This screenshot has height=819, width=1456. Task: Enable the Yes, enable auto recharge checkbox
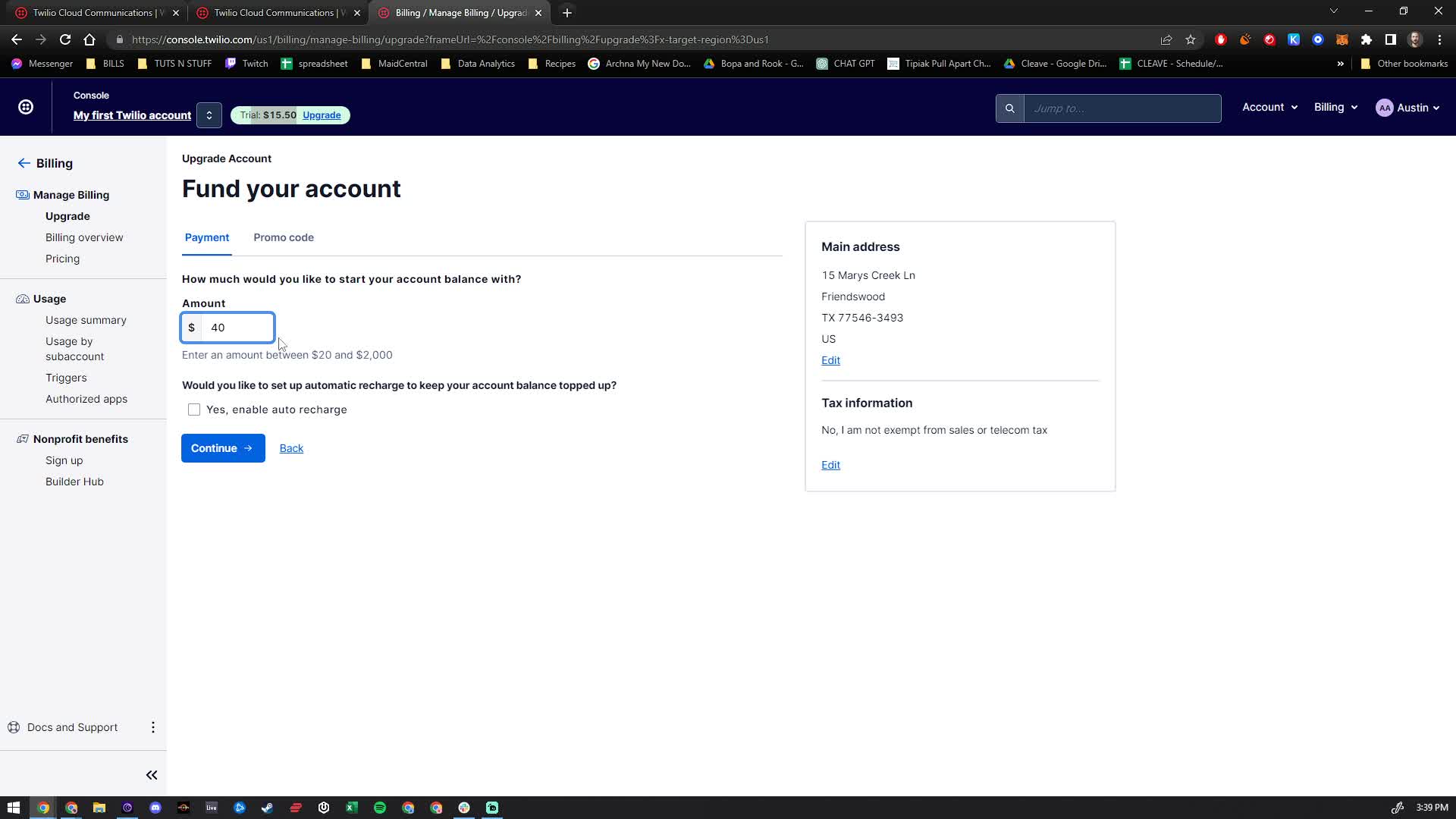194,409
